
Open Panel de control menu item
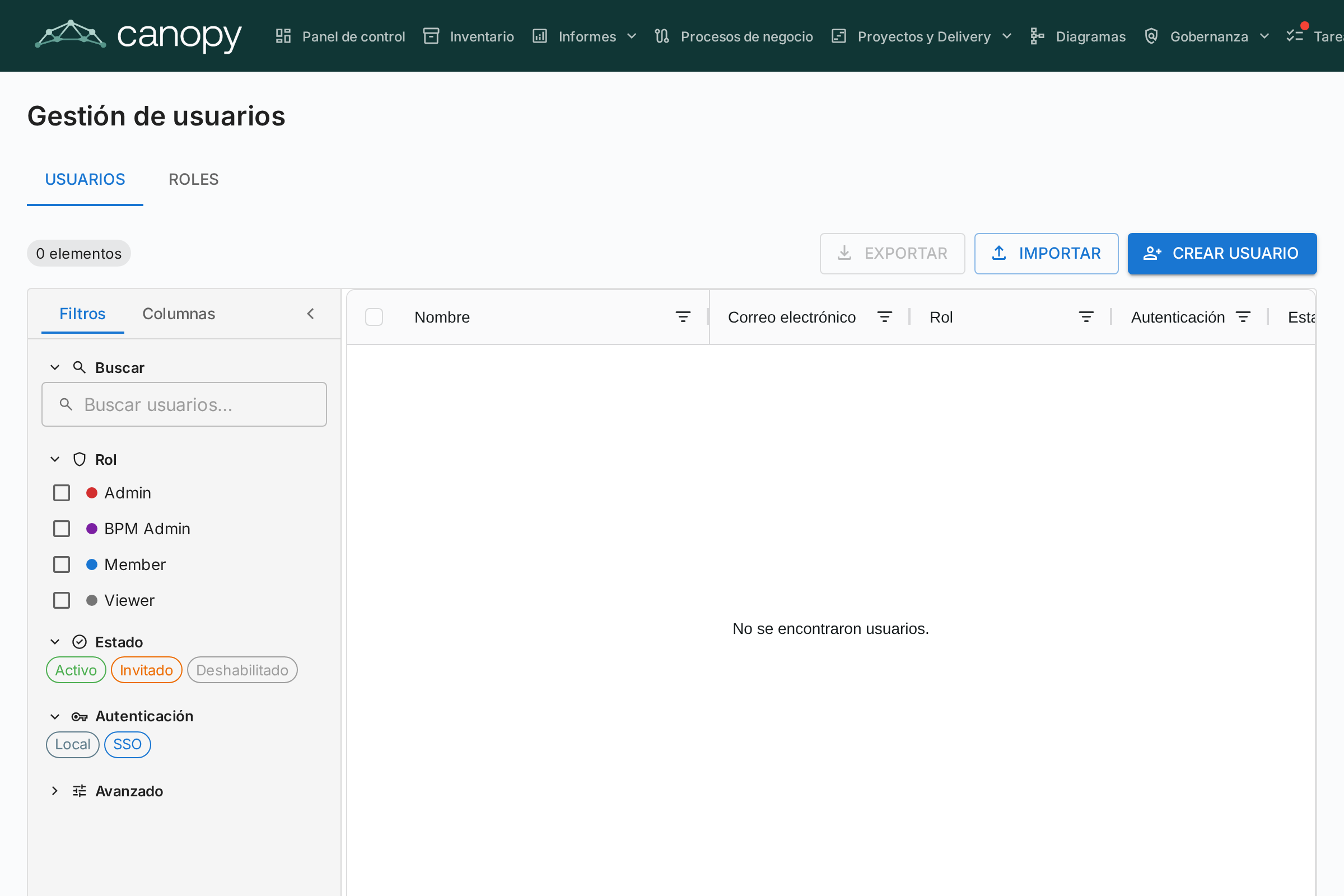[340, 36]
